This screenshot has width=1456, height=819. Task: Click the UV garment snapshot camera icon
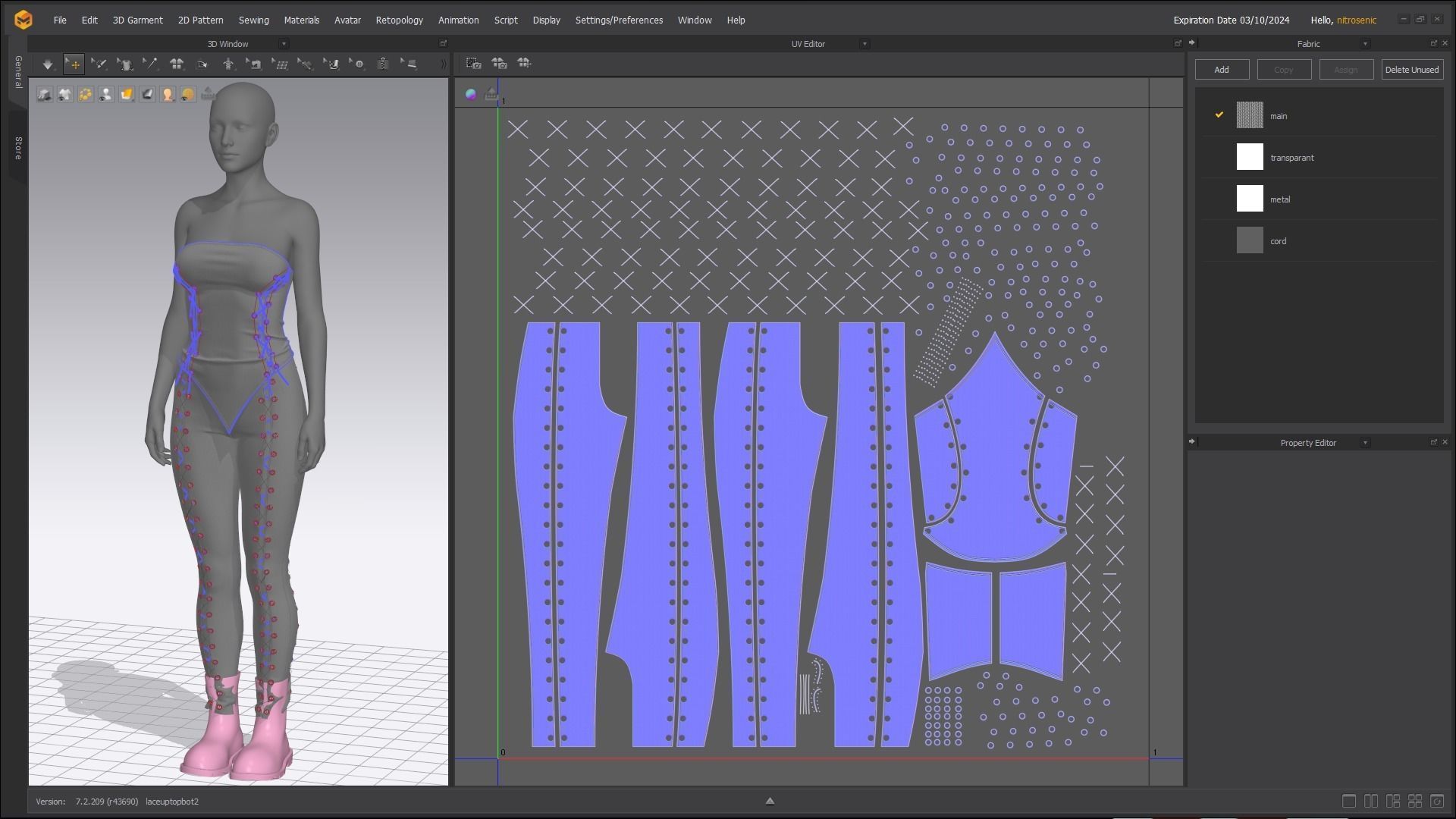tap(499, 64)
